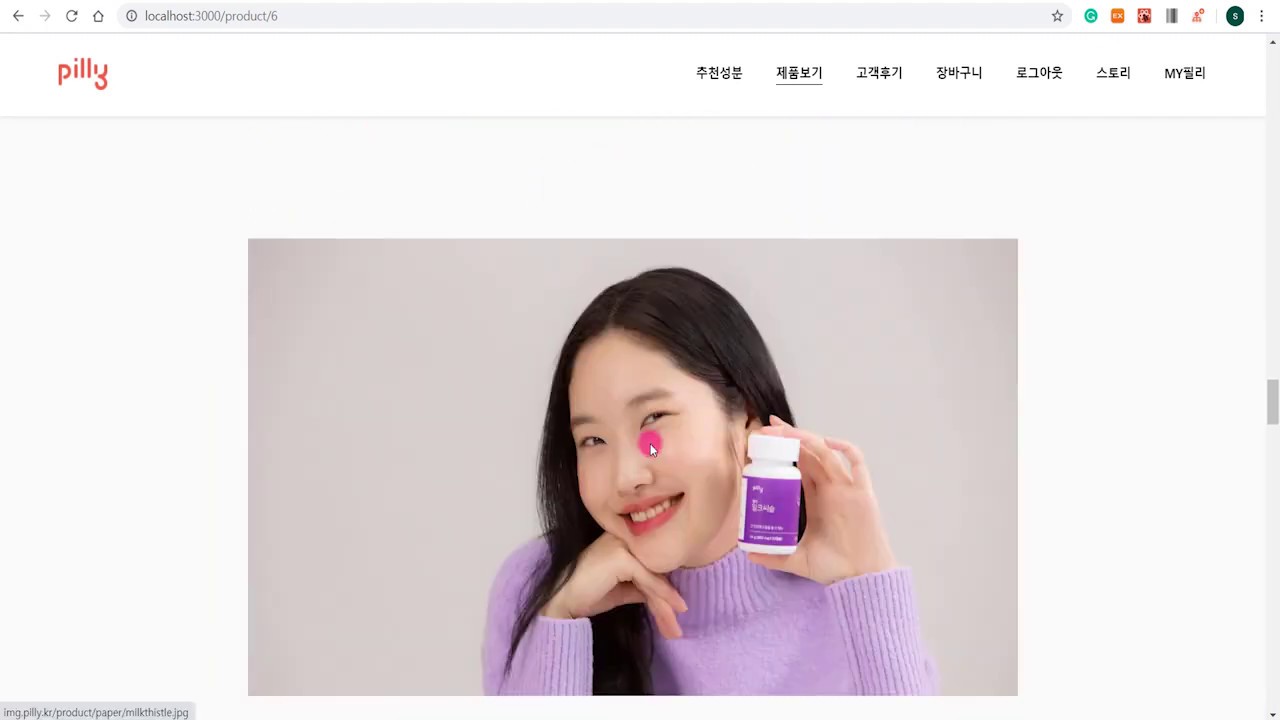Open the gray striped extension icon
The height and width of the screenshot is (720, 1280).
1171,16
